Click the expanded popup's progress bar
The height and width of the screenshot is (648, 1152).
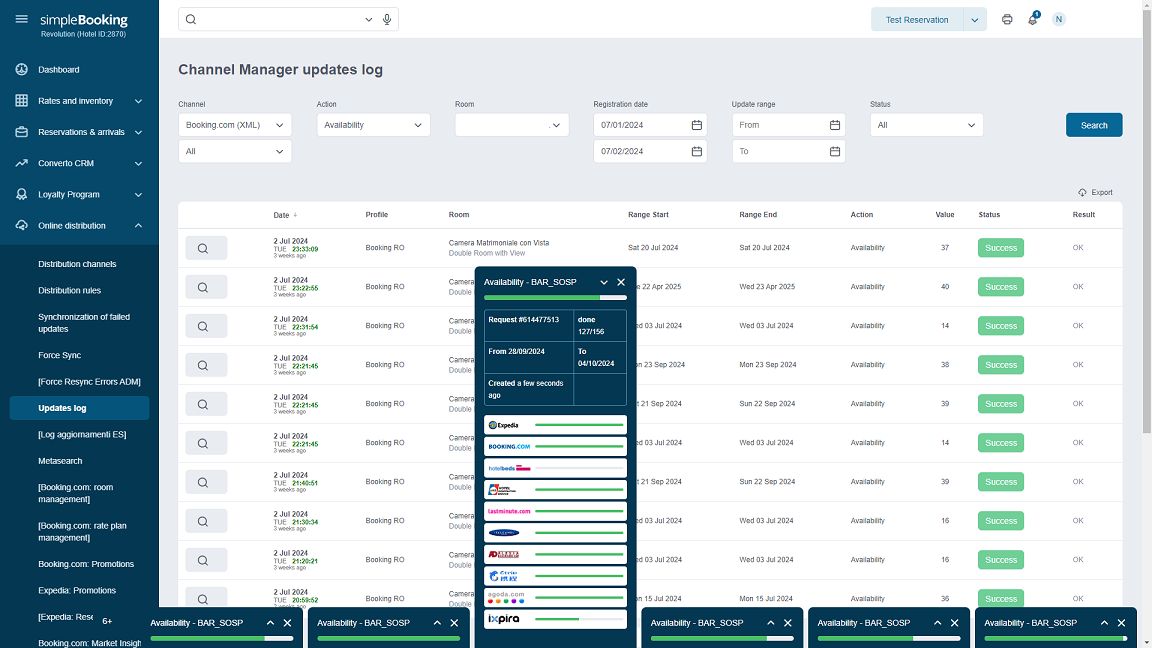[x=555, y=298]
